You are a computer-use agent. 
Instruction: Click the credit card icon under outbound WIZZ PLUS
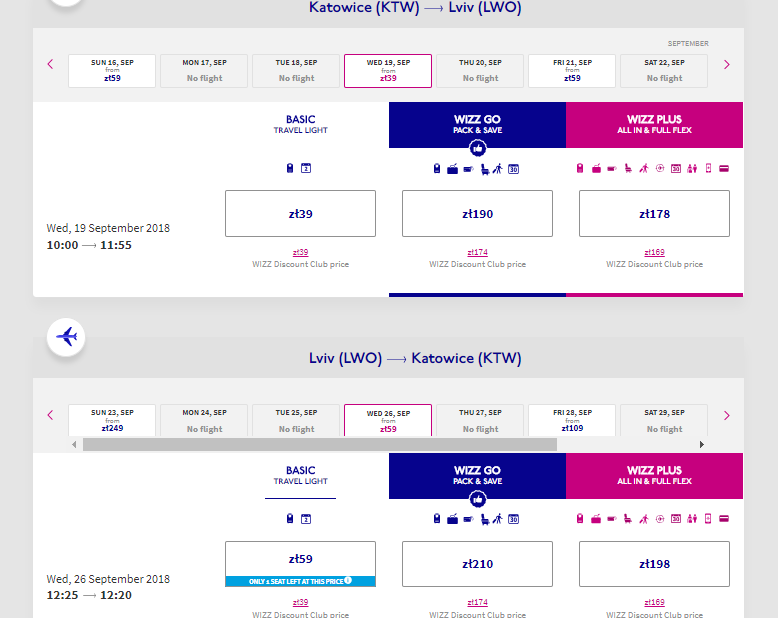coord(724,168)
